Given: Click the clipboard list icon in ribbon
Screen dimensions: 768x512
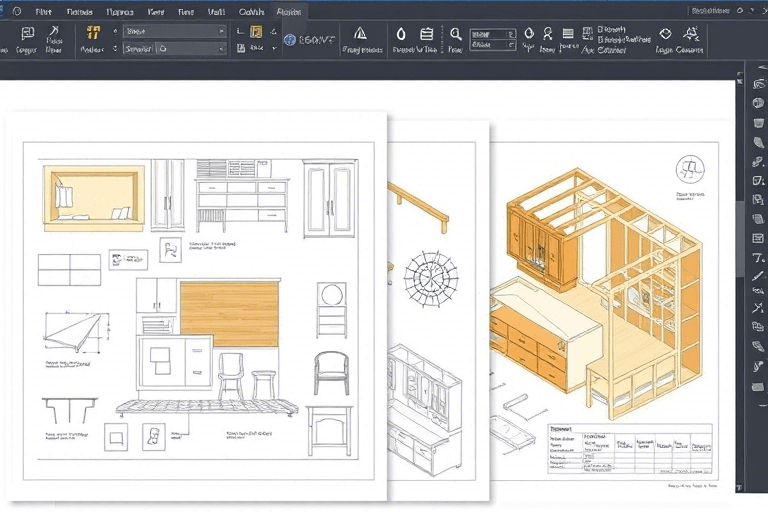Looking at the screenshot, I should (x=427, y=34).
